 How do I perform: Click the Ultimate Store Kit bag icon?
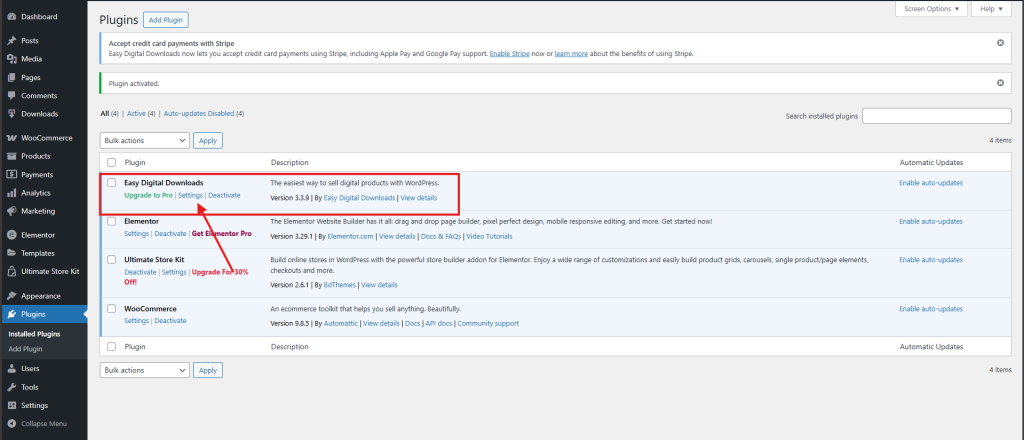pyautogui.click(x=11, y=272)
